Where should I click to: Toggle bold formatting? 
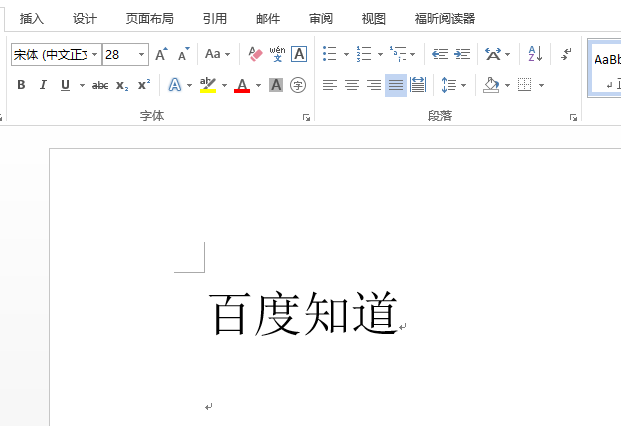(x=21, y=85)
